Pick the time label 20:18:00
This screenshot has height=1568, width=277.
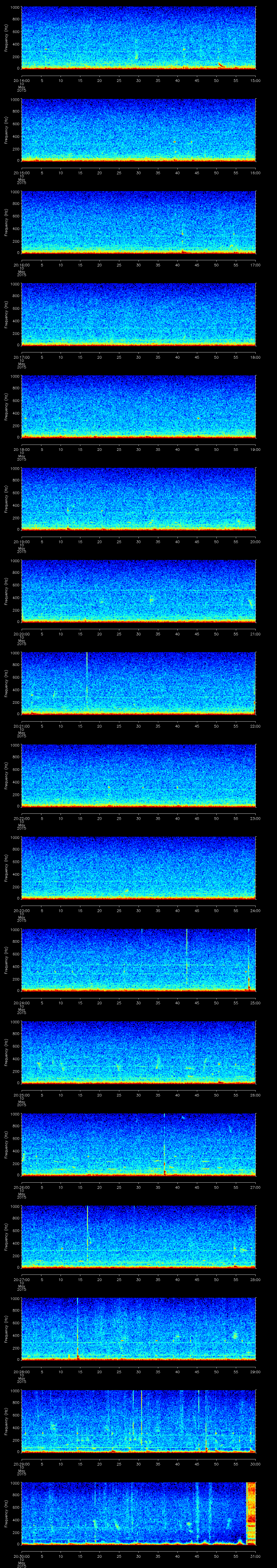pyautogui.click(x=21, y=449)
